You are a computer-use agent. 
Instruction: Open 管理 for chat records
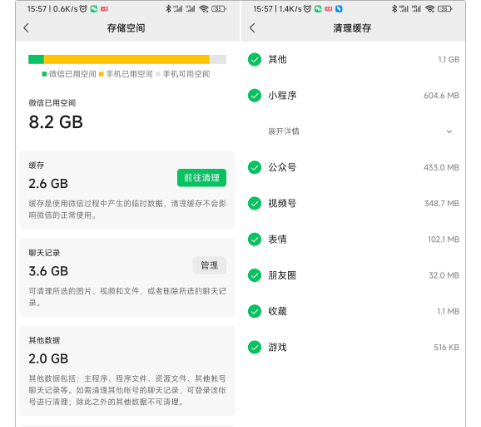pos(209,265)
